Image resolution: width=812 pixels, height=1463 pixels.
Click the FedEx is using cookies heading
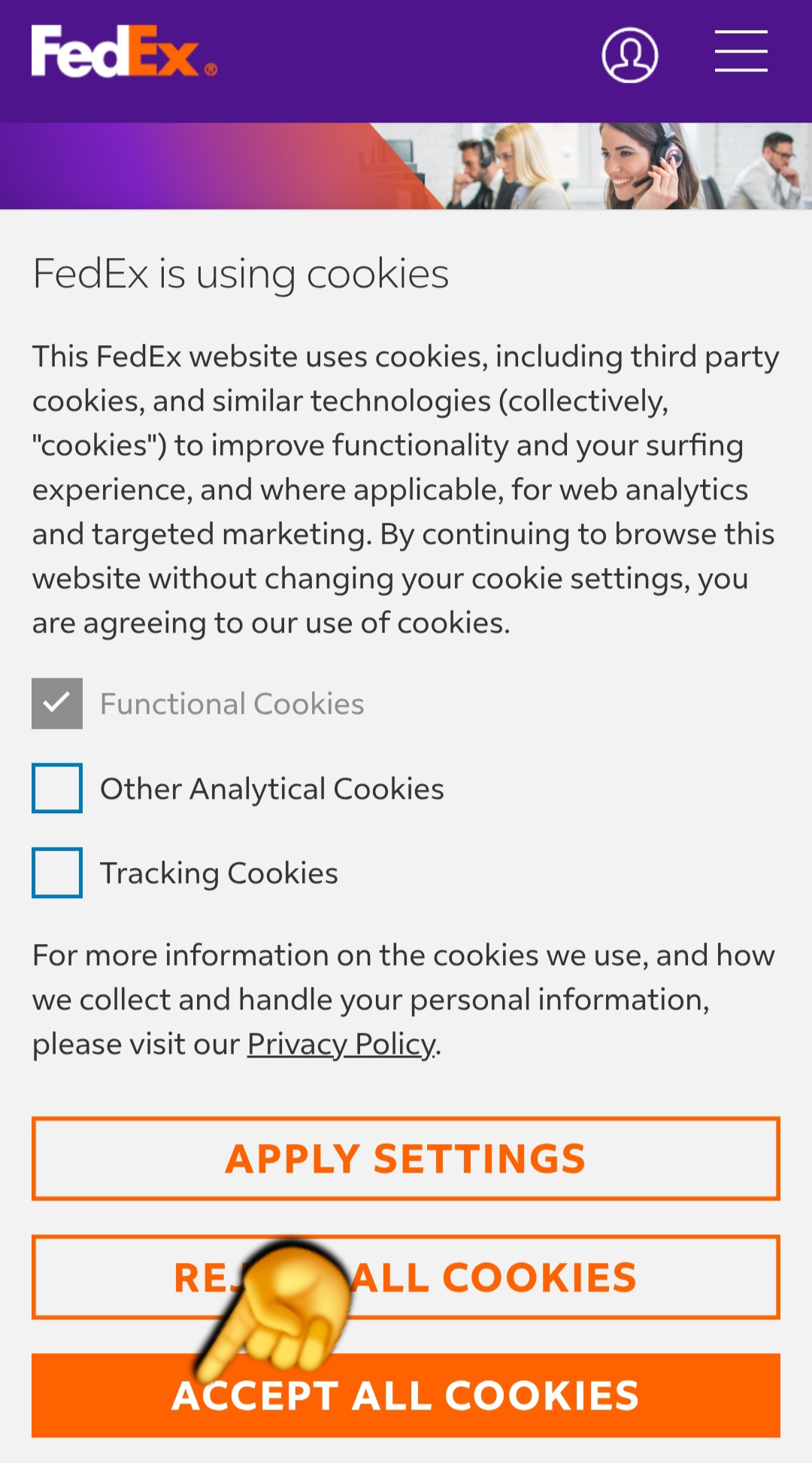coord(241,274)
